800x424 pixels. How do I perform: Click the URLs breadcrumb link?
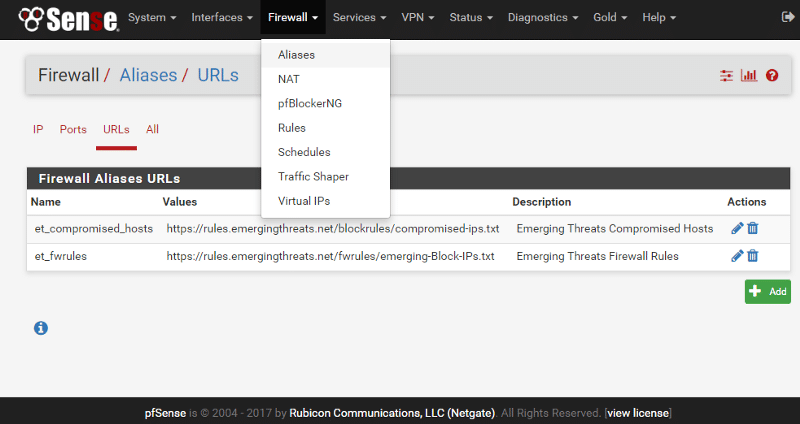(218, 76)
